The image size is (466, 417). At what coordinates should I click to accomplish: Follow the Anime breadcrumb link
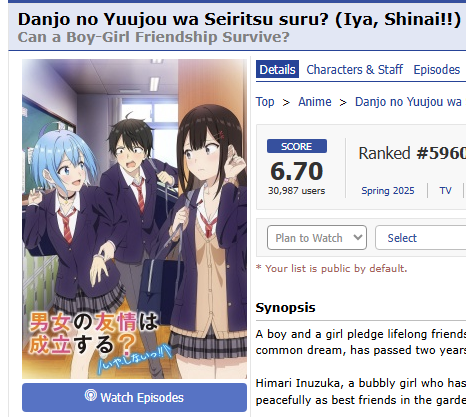coord(315,102)
